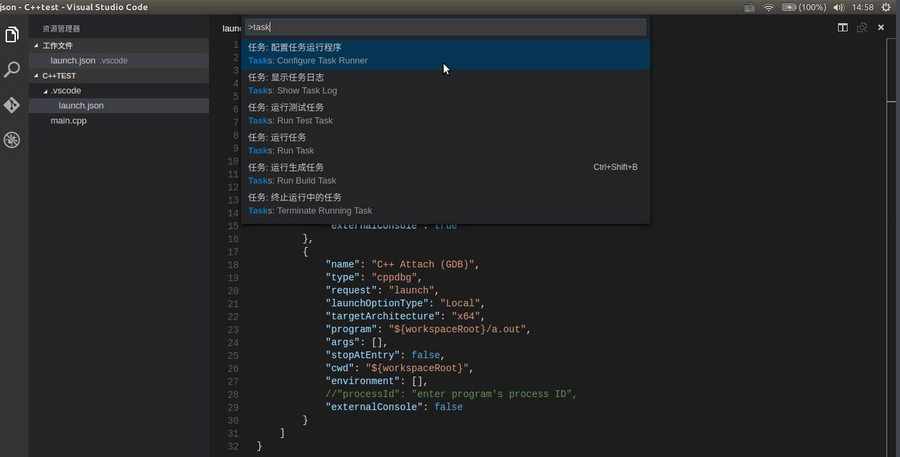Click the command palette >task input field
Viewport: 900px width, 457px height.
pyautogui.click(x=445, y=27)
